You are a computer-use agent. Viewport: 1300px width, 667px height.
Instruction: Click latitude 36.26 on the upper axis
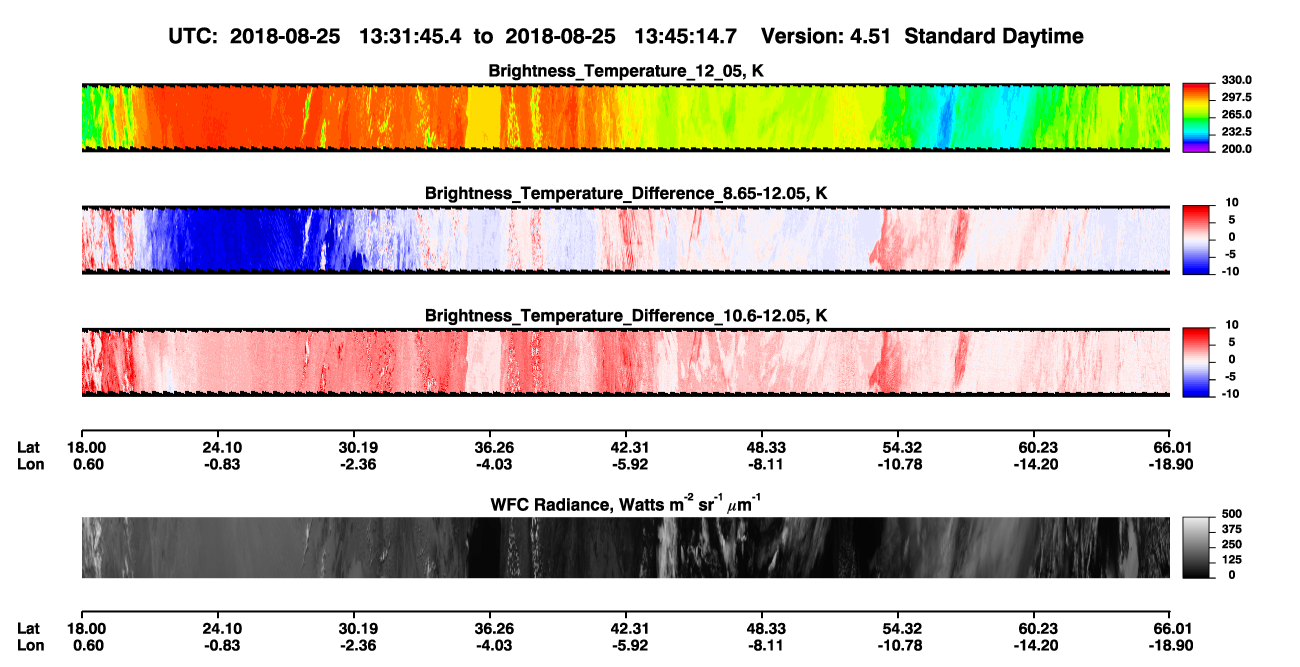click(x=494, y=448)
